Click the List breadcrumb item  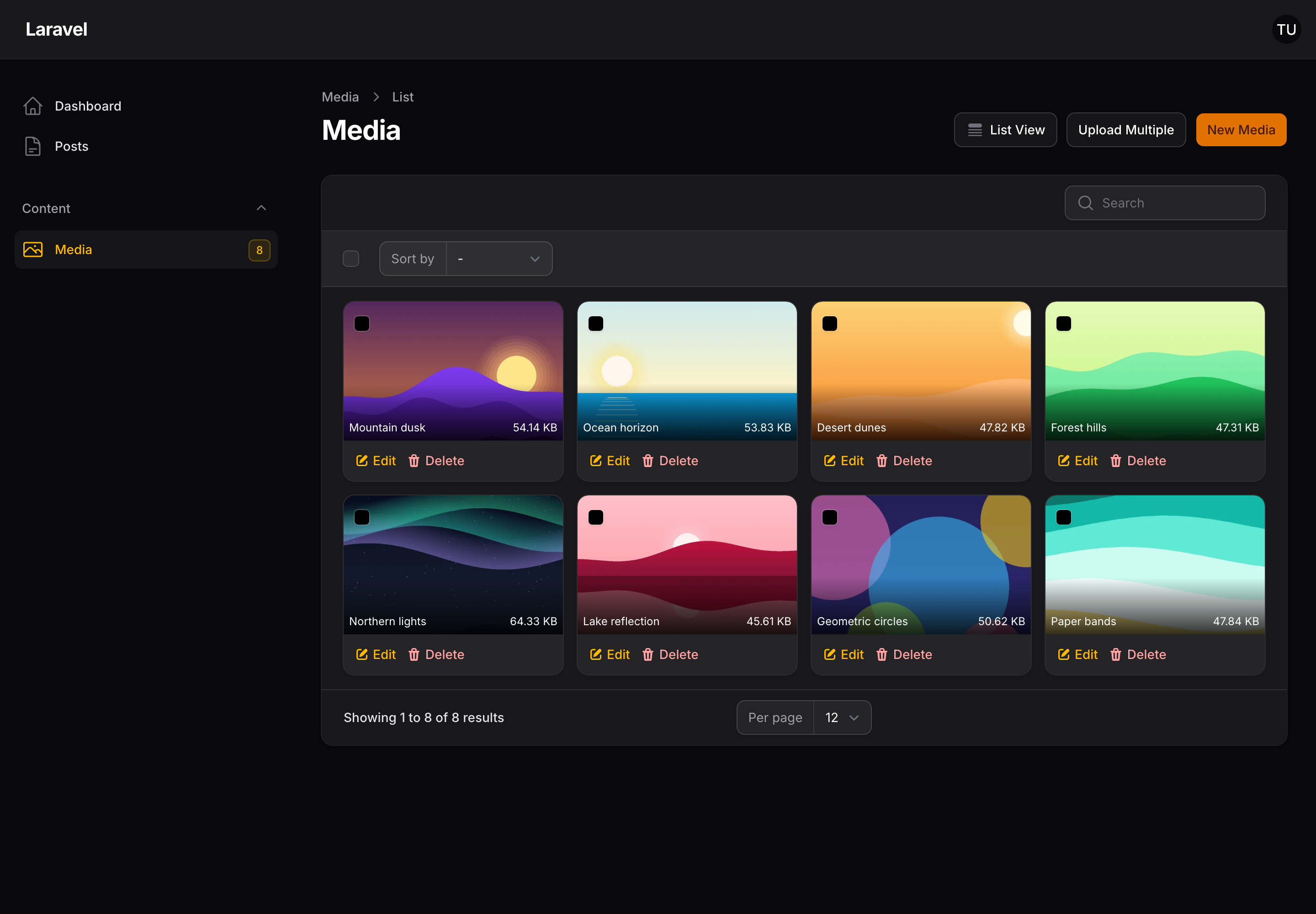point(403,97)
